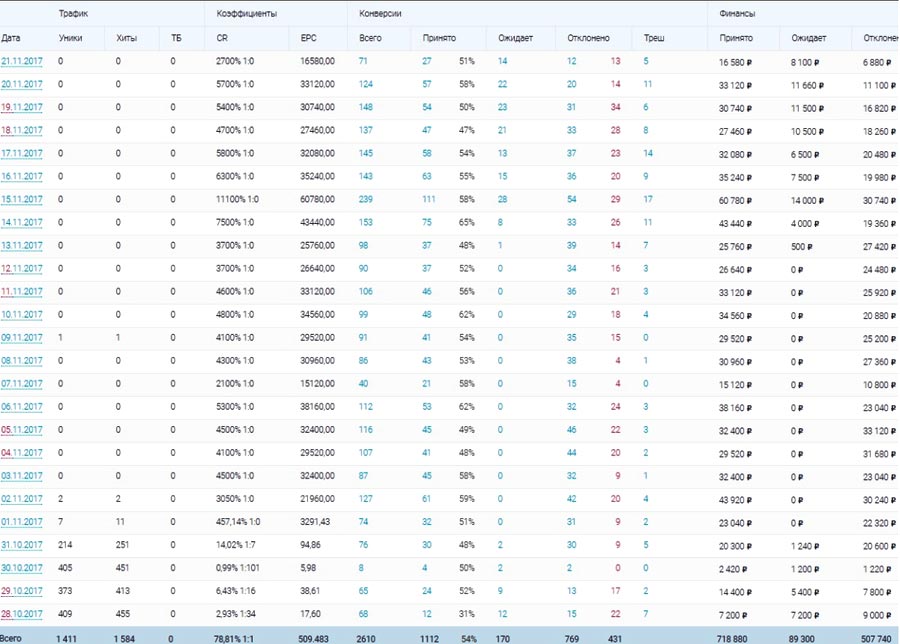Click the Конверсии group header

[x=380, y=13]
